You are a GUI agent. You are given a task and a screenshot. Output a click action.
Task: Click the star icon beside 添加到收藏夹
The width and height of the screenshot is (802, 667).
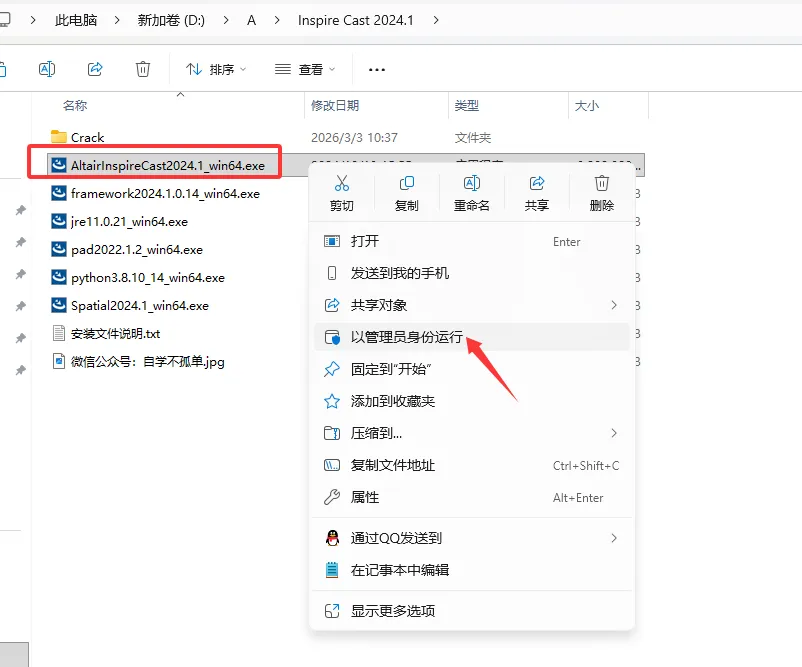(332, 401)
